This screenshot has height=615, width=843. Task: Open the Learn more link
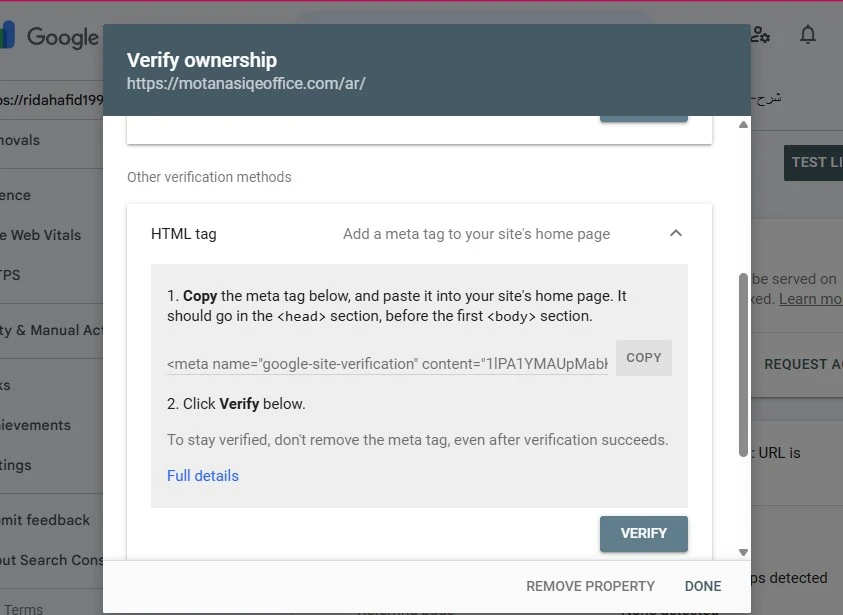[x=810, y=299]
